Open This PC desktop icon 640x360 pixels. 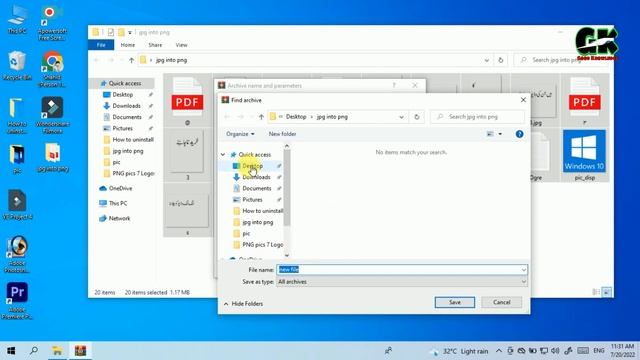tap(17, 19)
